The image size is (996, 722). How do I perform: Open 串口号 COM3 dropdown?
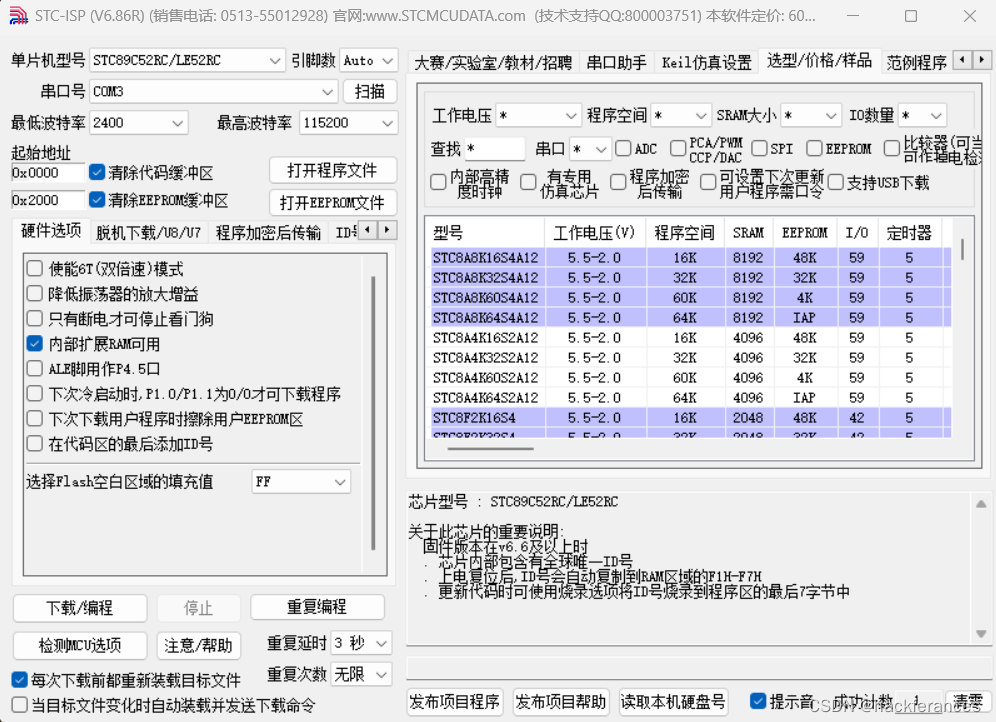(x=213, y=91)
